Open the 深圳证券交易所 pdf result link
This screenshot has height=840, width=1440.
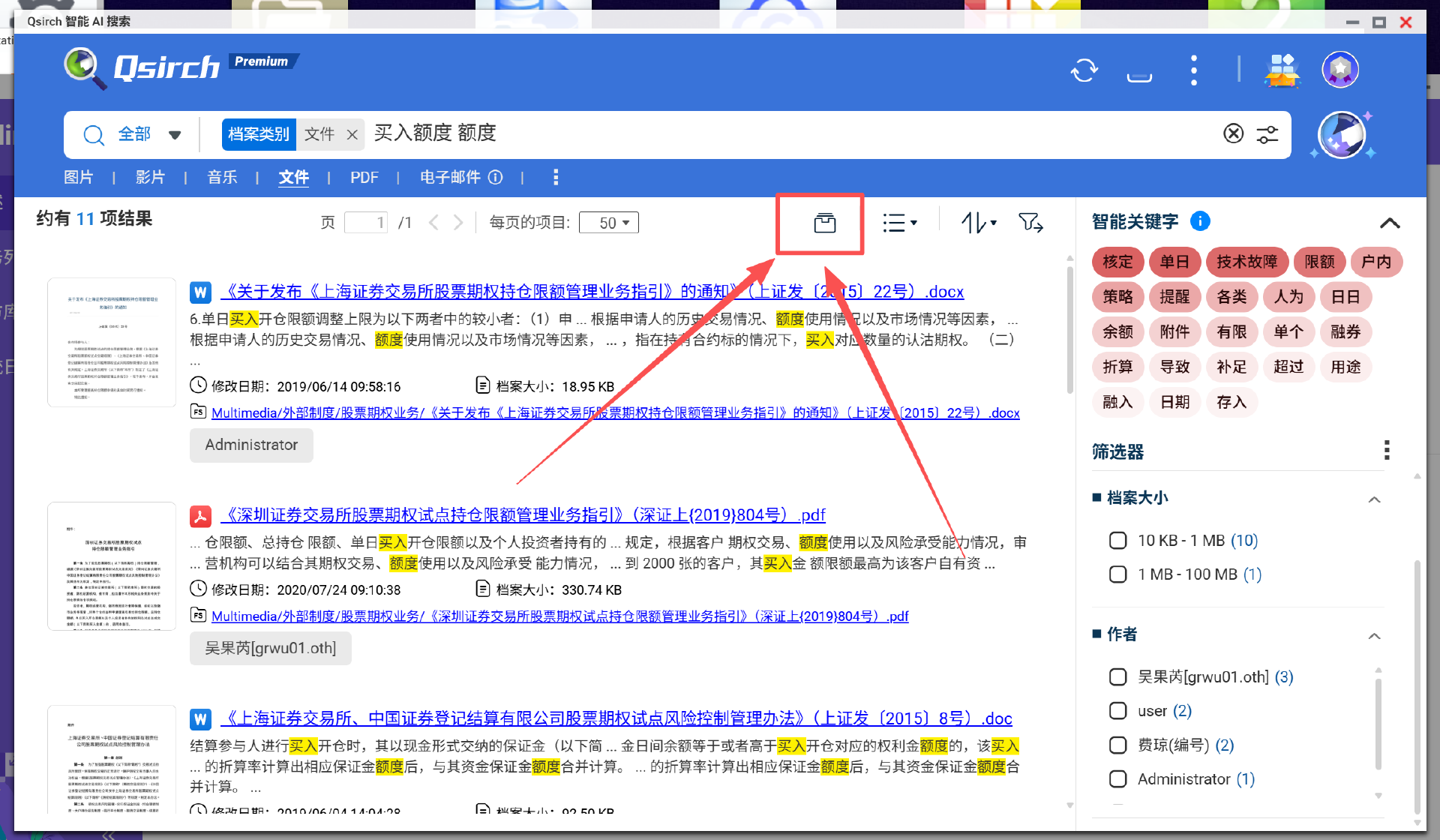click(x=525, y=515)
